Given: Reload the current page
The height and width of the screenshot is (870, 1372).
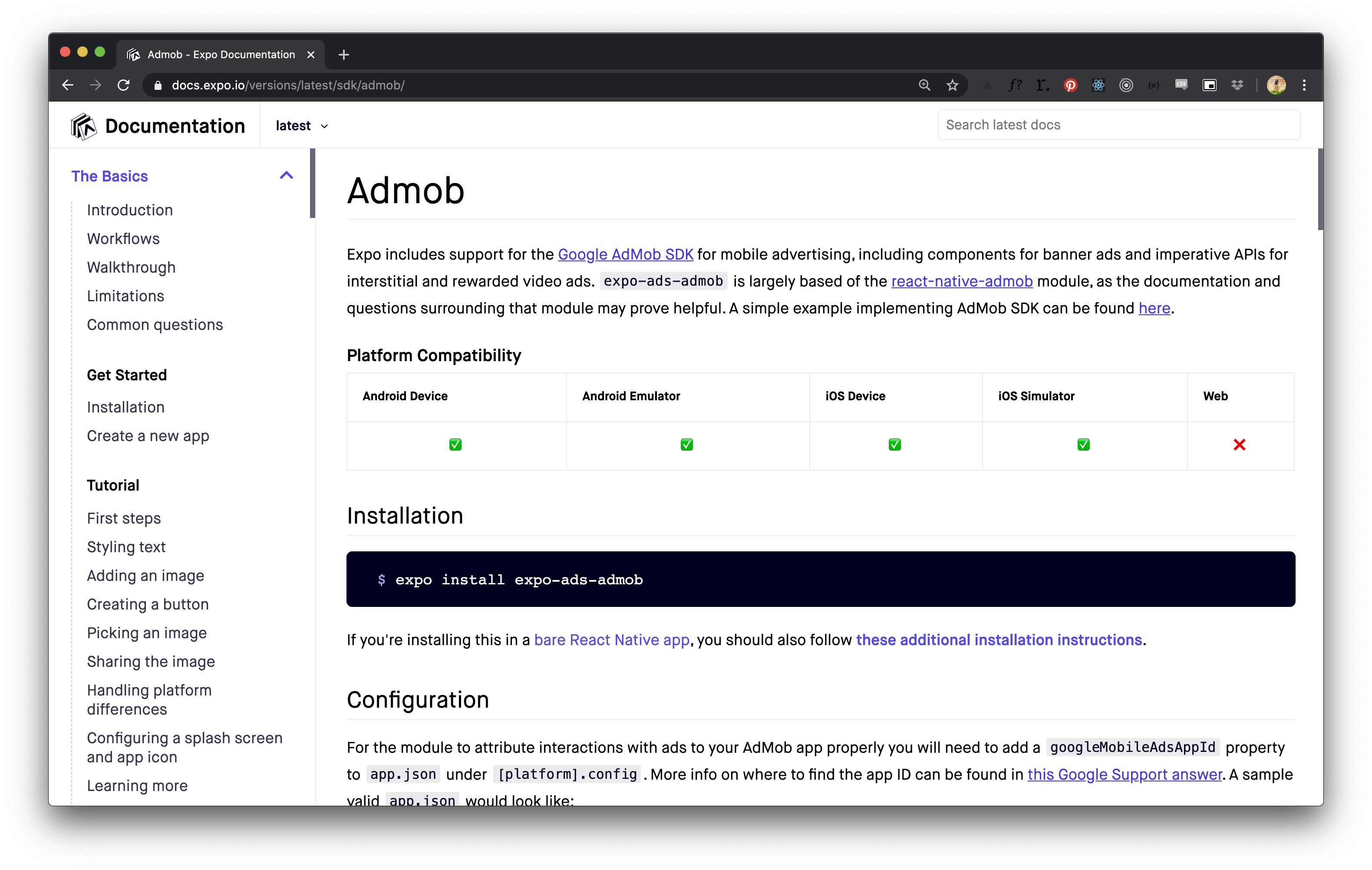Looking at the screenshot, I should tap(124, 85).
